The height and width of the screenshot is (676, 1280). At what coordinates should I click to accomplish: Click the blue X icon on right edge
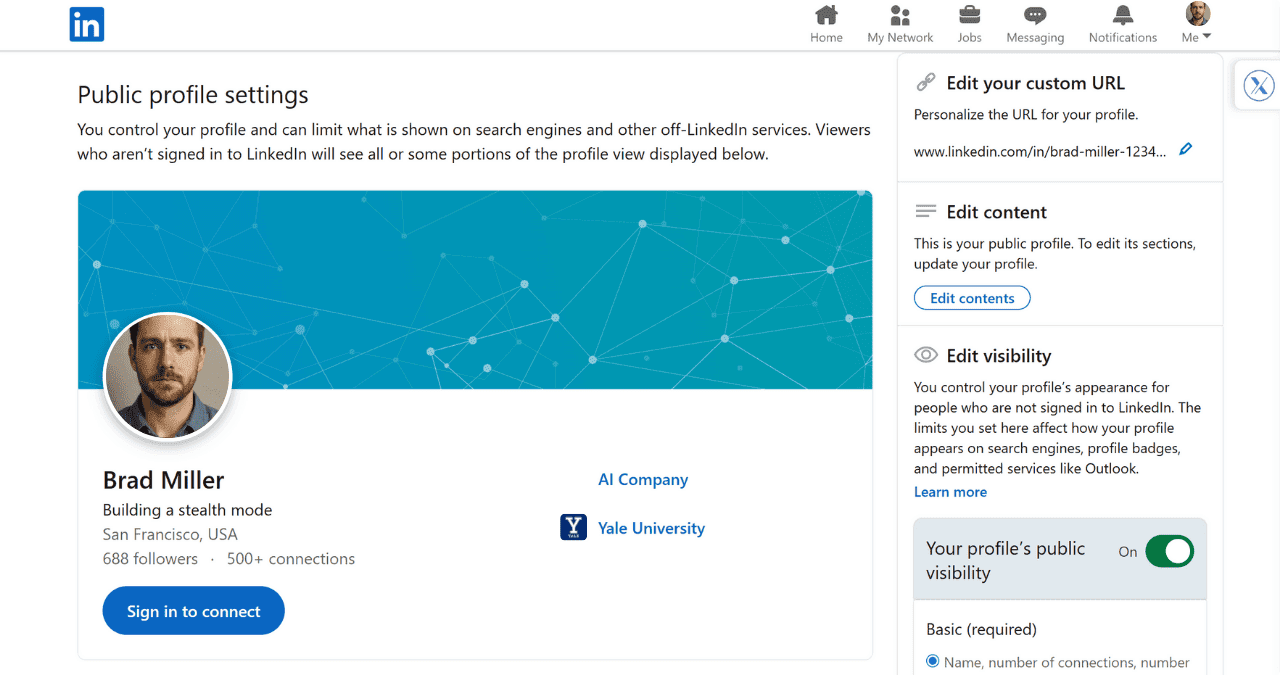coord(1259,85)
